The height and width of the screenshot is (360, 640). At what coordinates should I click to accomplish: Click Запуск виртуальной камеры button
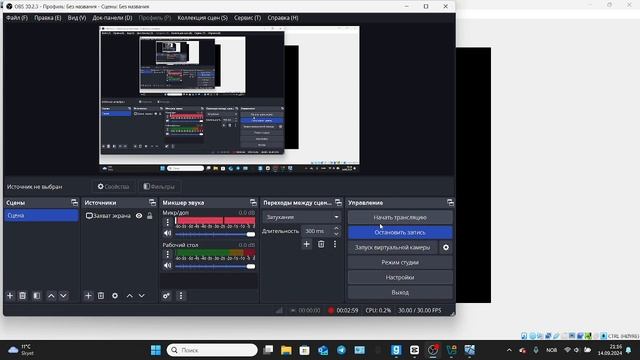coord(392,247)
